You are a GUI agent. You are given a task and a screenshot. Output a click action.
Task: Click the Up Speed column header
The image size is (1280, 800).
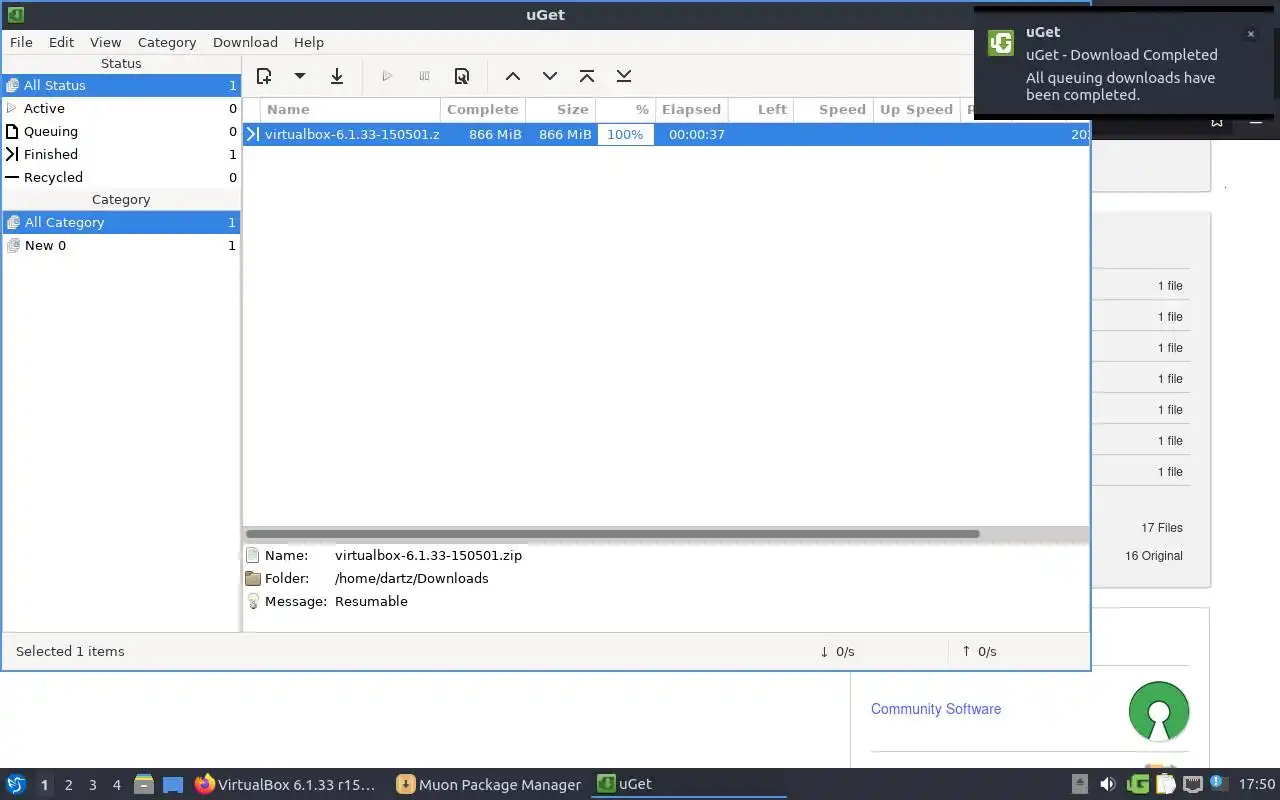(x=916, y=109)
